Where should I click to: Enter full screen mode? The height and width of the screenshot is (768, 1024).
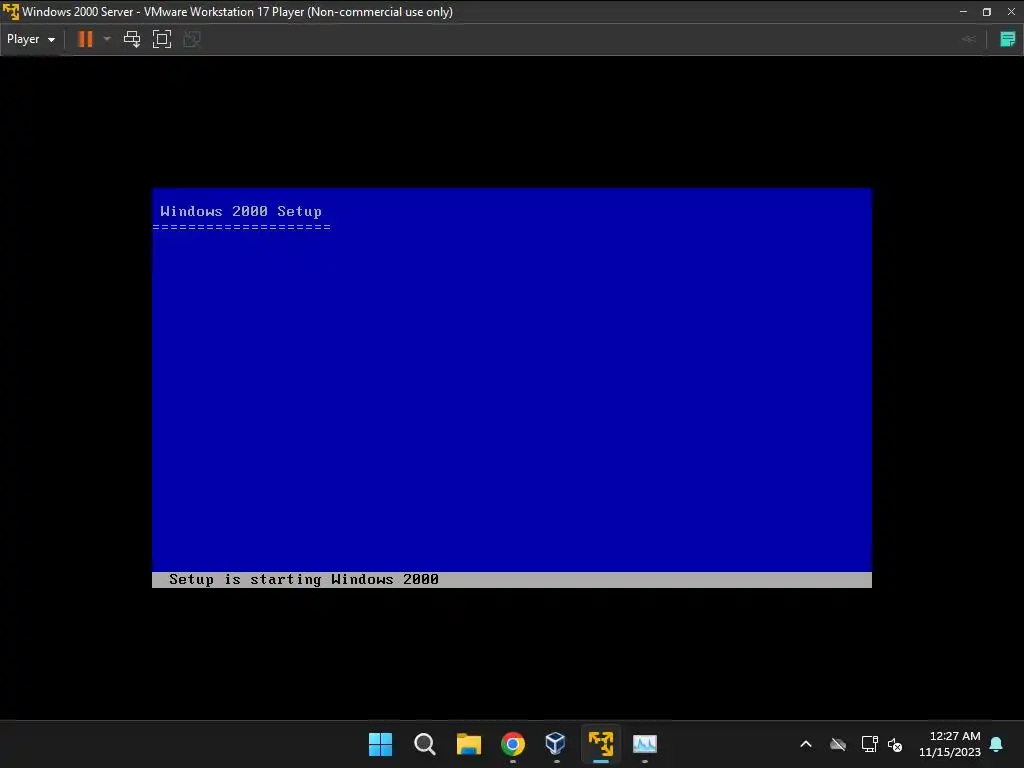(x=162, y=39)
